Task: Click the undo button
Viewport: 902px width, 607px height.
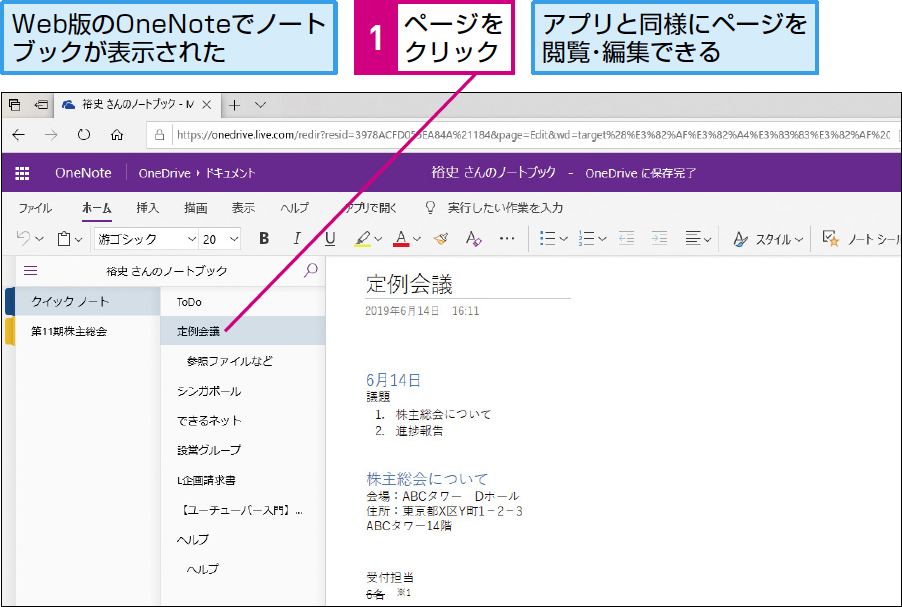Action: coord(23,238)
